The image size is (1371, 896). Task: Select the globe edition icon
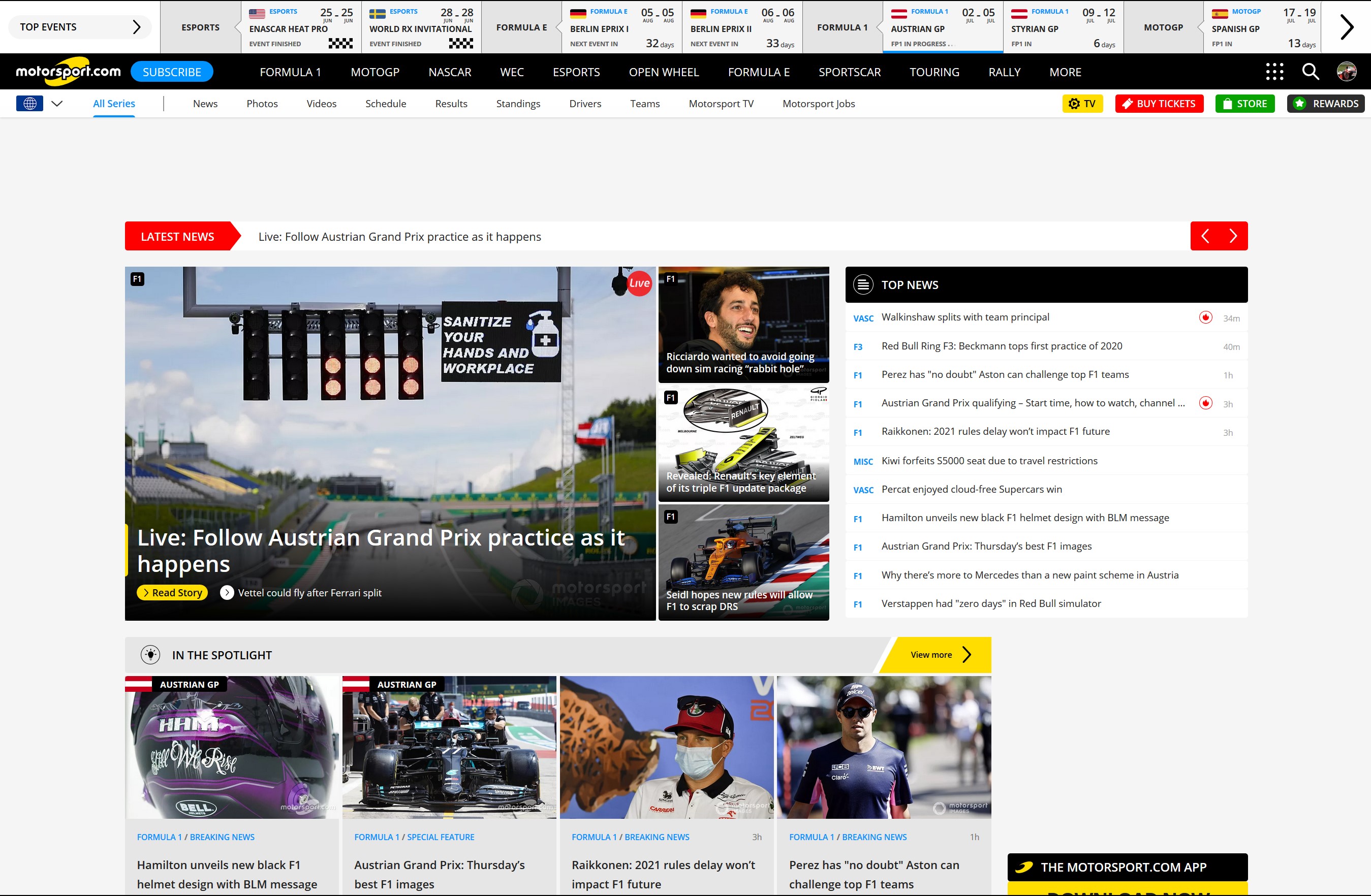(x=30, y=104)
